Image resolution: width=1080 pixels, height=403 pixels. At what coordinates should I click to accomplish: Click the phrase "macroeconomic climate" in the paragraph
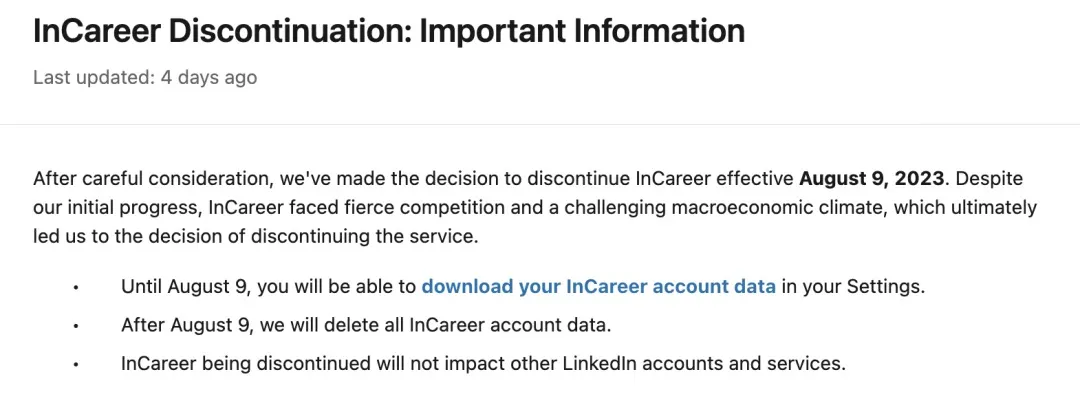click(786, 208)
